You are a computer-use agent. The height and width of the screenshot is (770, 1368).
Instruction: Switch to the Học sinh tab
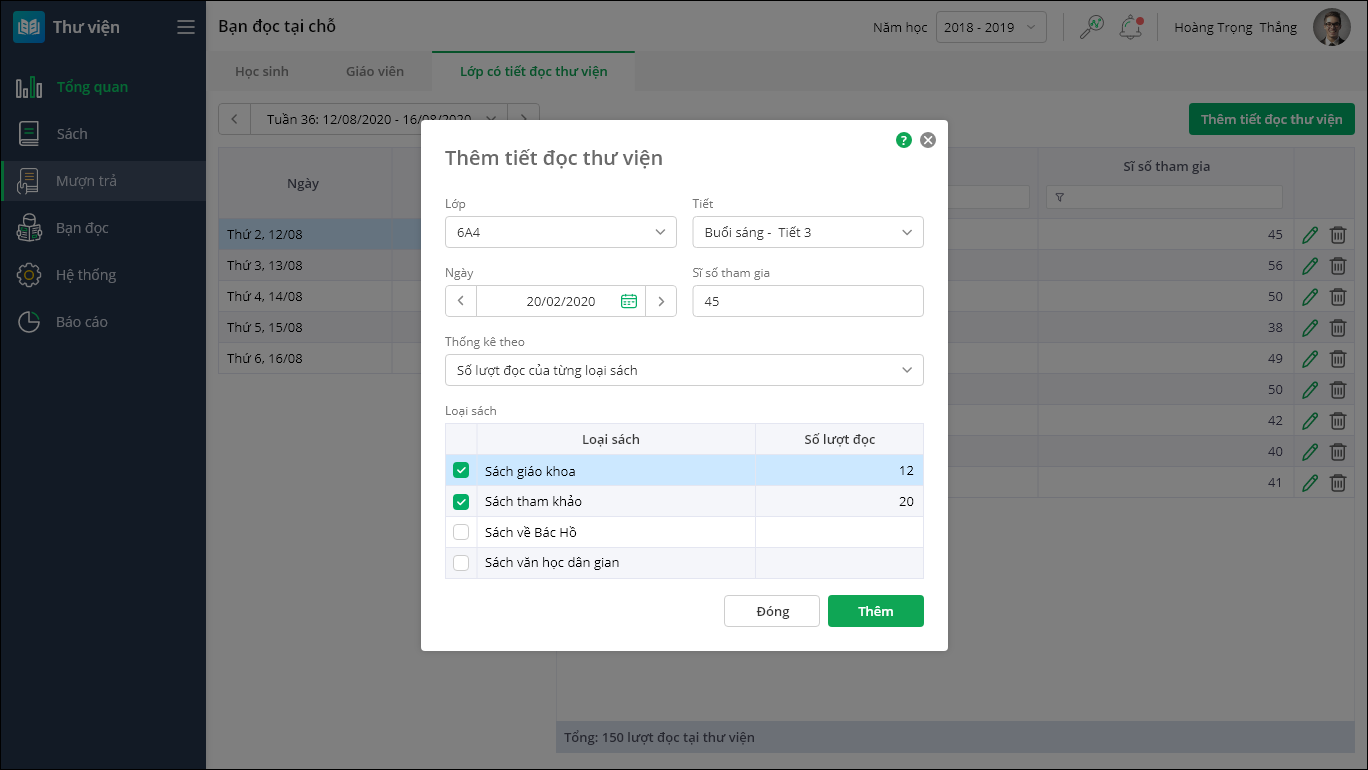[260, 71]
